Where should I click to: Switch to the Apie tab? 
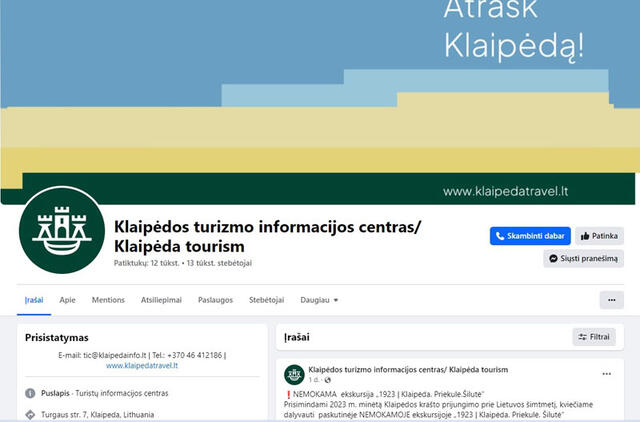pos(68,300)
